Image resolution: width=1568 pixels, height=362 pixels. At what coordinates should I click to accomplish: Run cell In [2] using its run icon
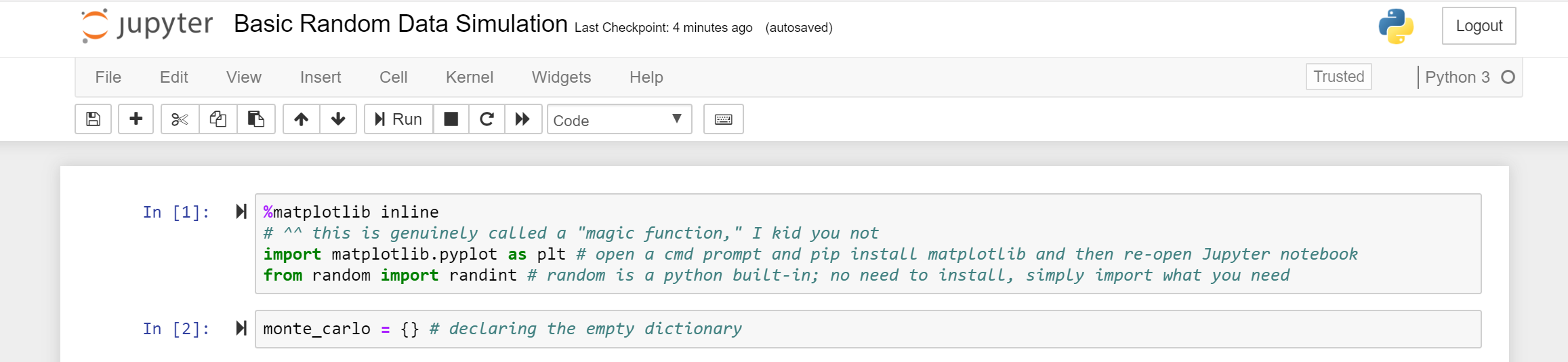(241, 329)
